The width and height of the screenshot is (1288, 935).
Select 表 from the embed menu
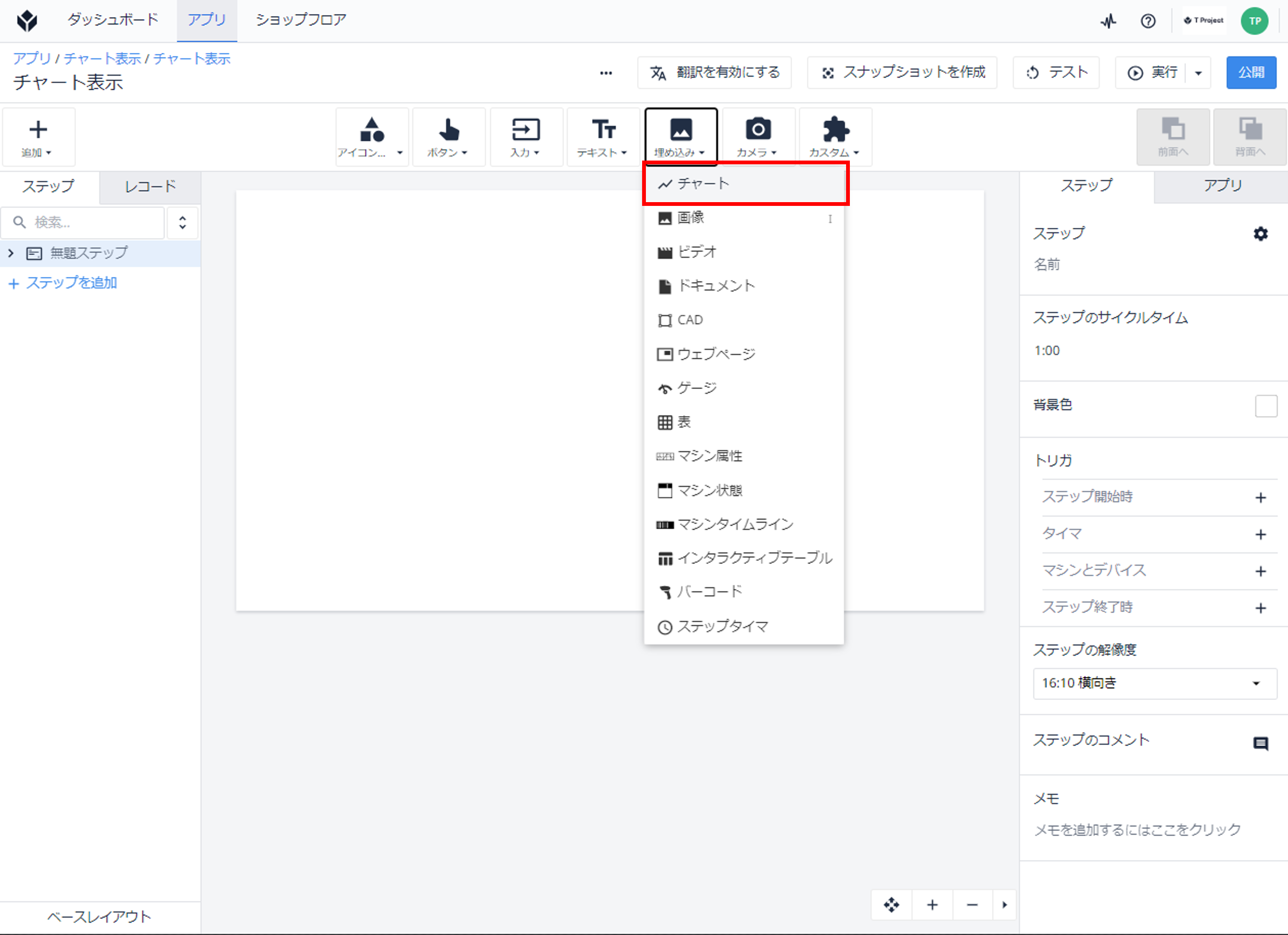(x=744, y=422)
